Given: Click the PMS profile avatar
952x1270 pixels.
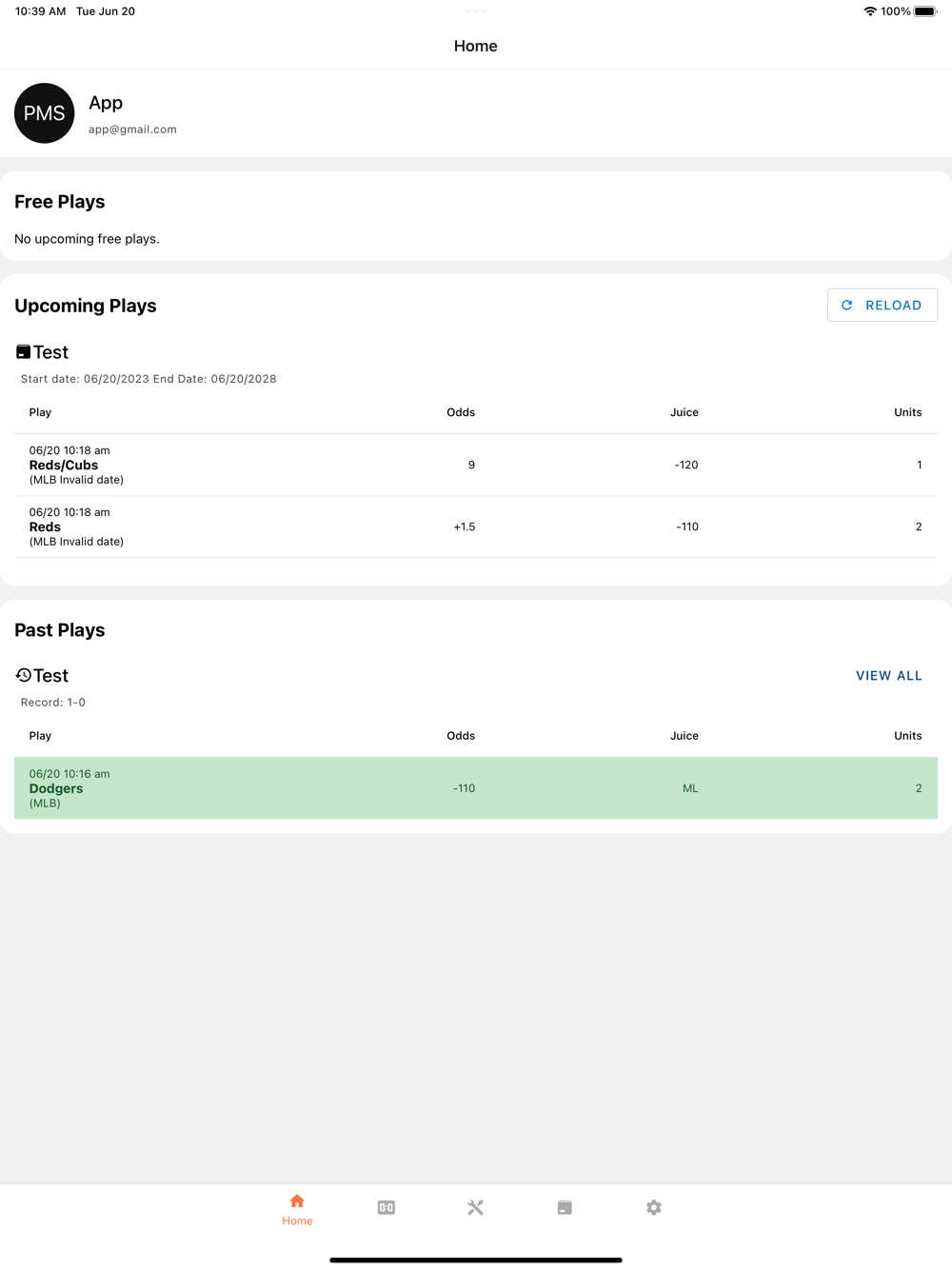Looking at the screenshot, I should click(45, 113).
